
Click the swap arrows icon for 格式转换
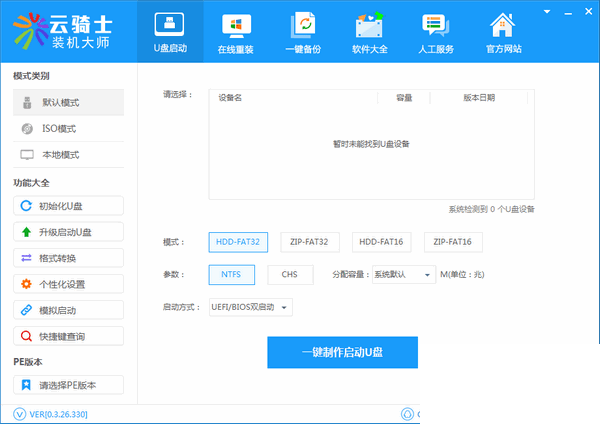[x=26, y=258]
